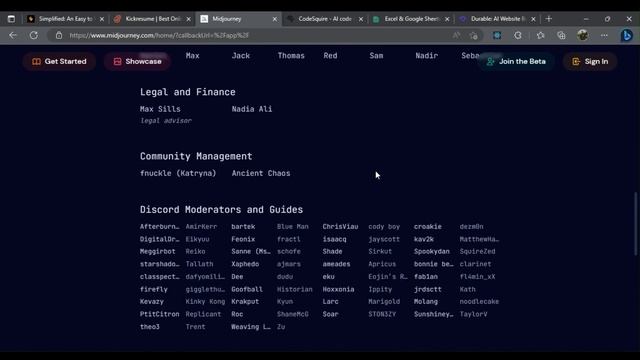The image size is (640, 360).
Task: Click moderator name noodlecake
Action: coord(479,302)
